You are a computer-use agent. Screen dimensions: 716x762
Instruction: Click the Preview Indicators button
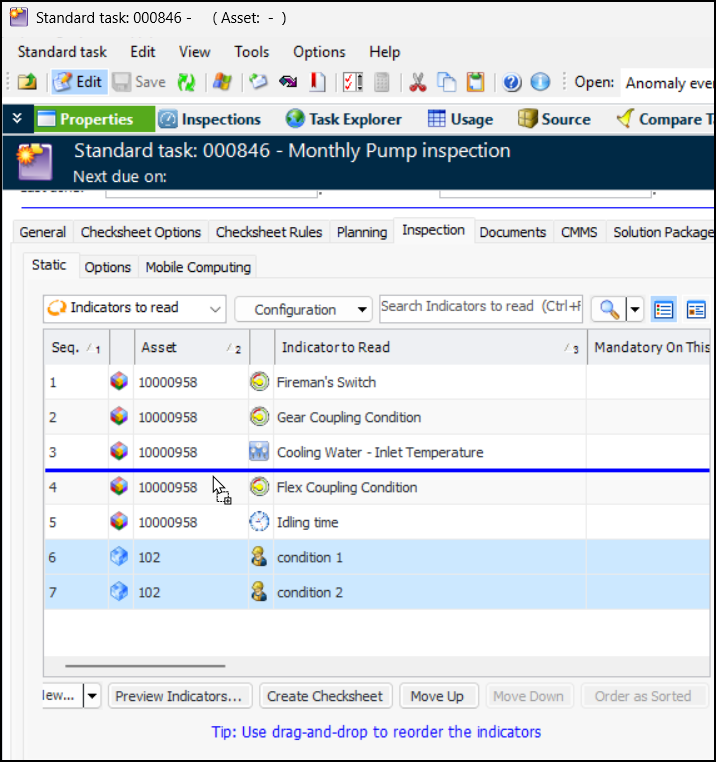pyautogui.click(x=180, y=696)
